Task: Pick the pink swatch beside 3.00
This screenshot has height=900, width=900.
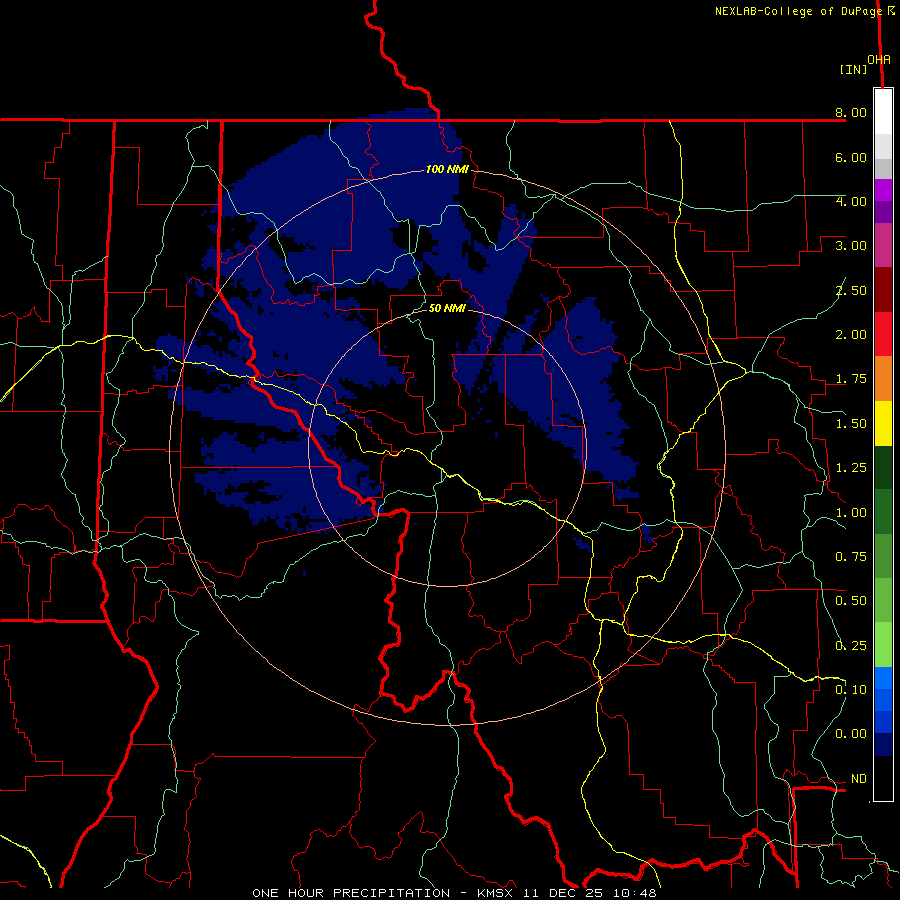Action: point(883,246)
